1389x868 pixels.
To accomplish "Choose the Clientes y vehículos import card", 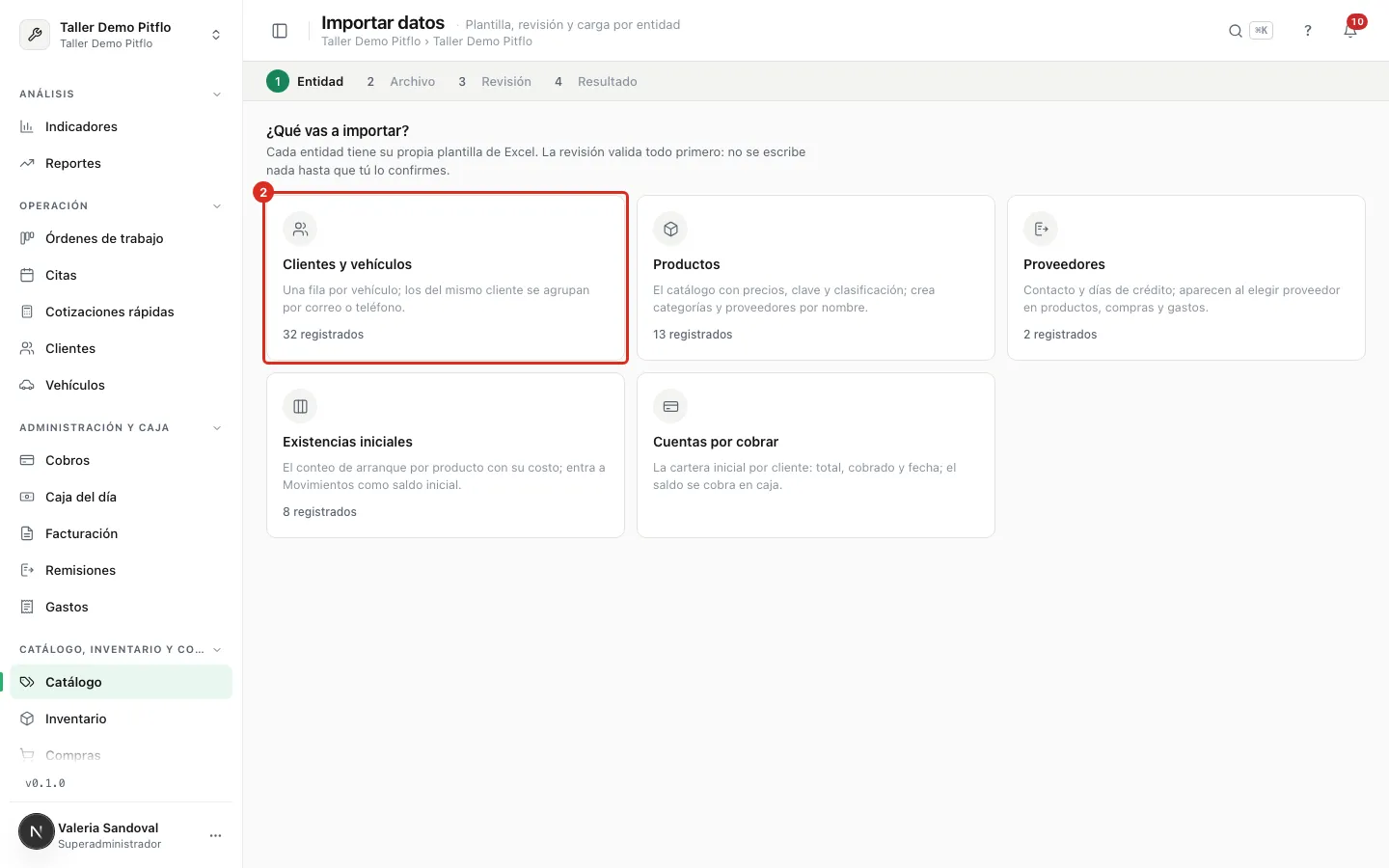I will (446, 278).
